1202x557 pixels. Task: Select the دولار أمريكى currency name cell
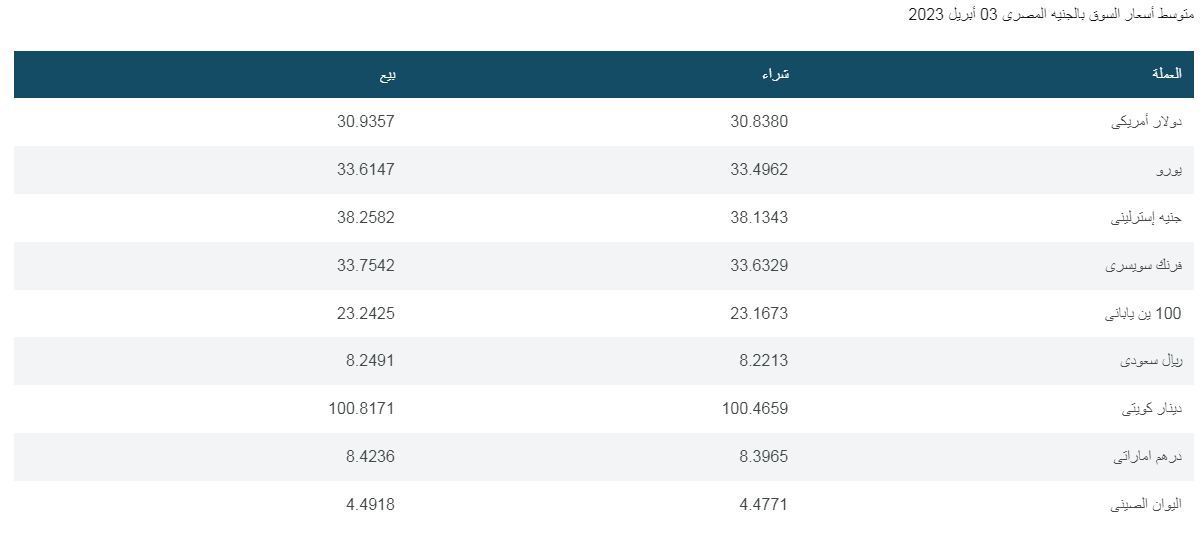(1146, 122)
